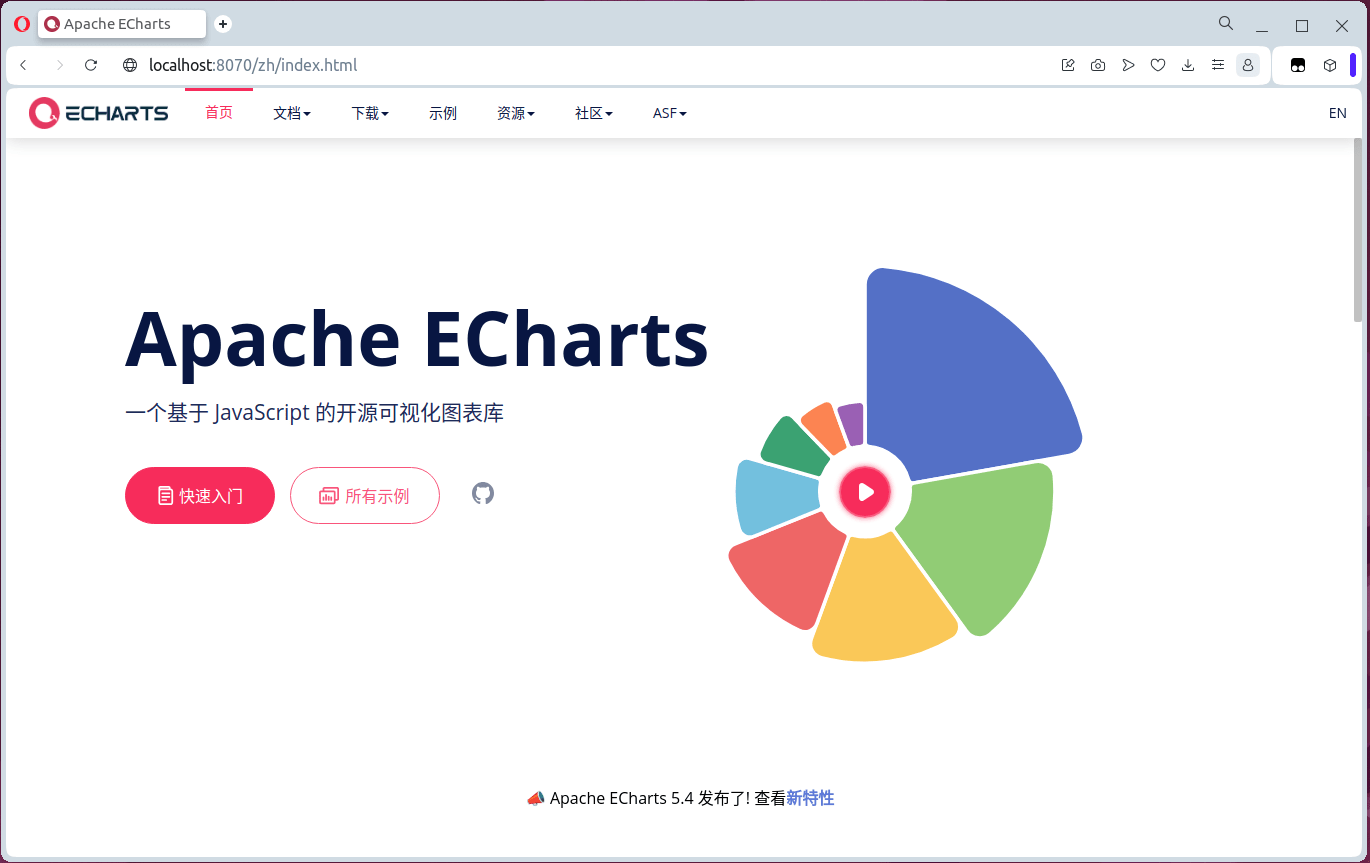This screenshot has width=1370, height=863.
Task: Expand the 社区 dropdown menu
Action: click(594, 113)
